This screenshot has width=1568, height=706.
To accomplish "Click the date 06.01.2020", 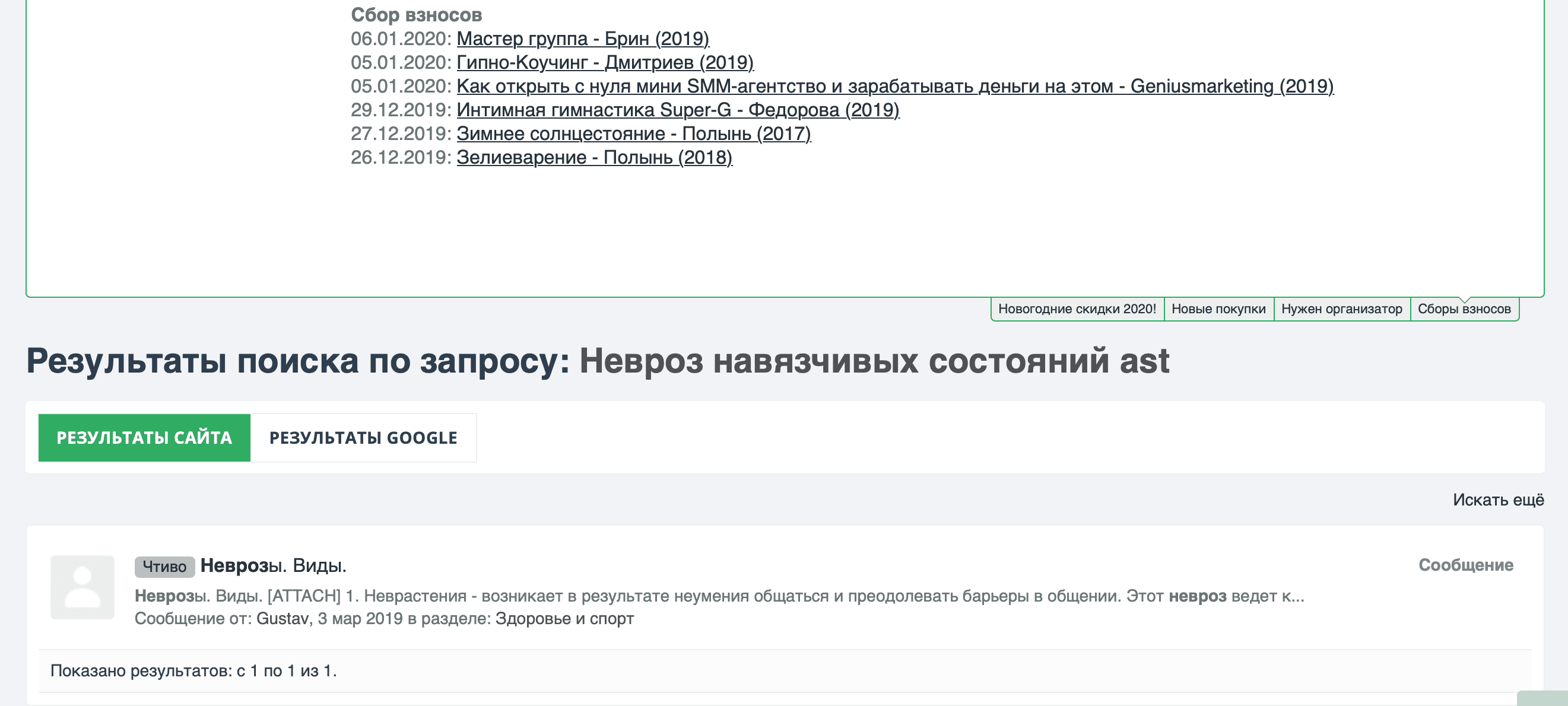I will pos(399,39).
